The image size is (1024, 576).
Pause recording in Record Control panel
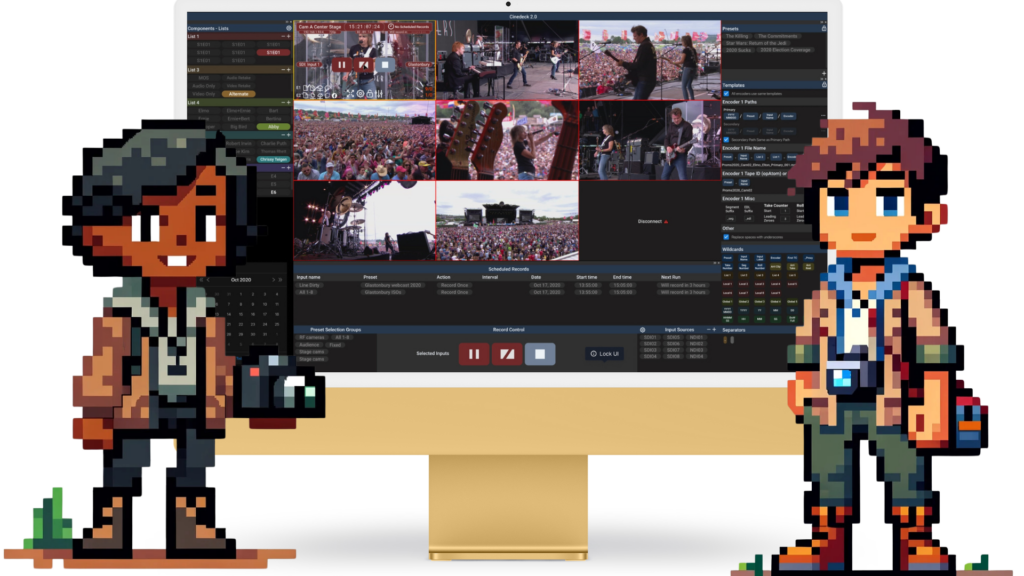473,354
